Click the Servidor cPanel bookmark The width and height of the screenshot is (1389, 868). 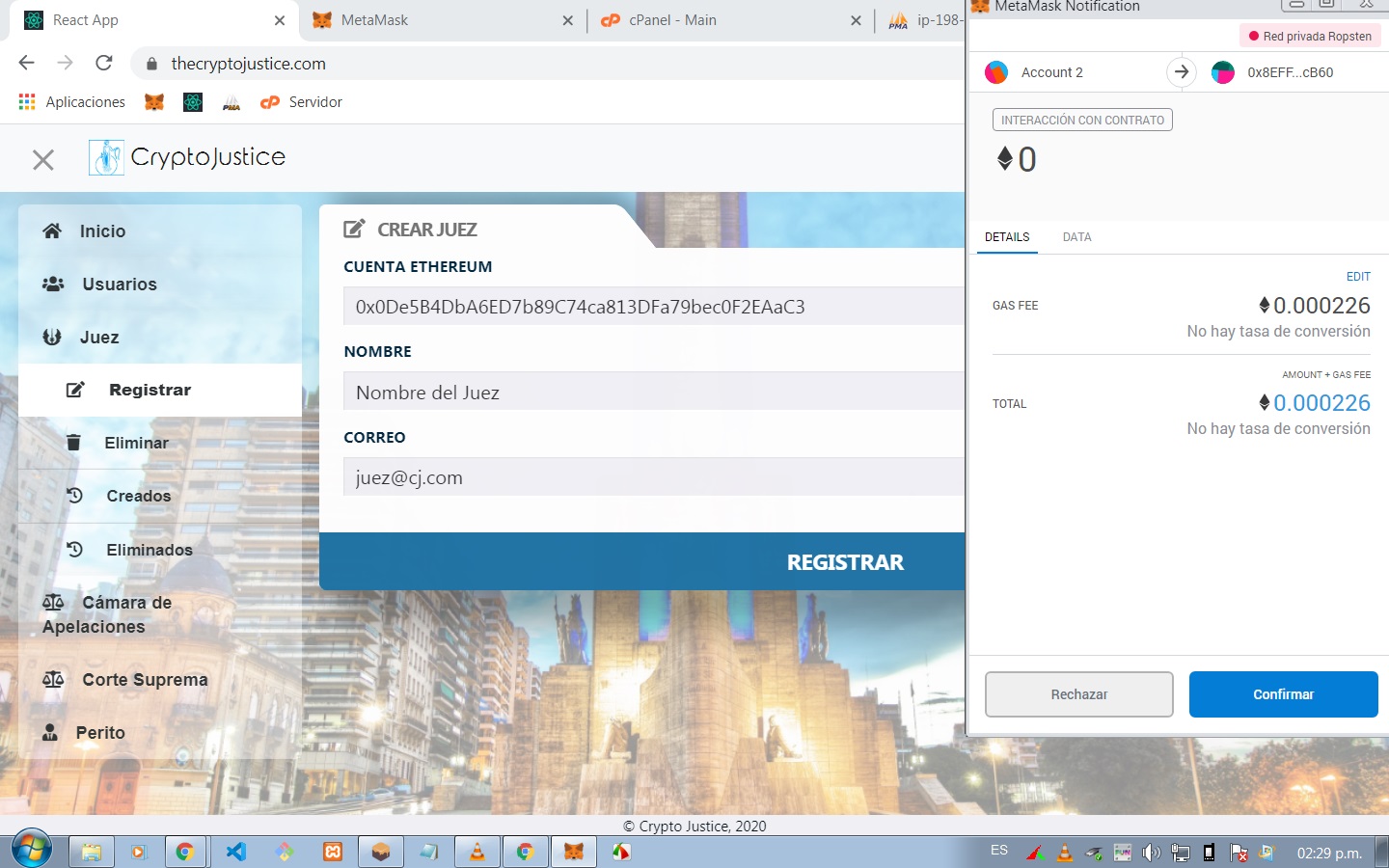(x=301, y=102)
